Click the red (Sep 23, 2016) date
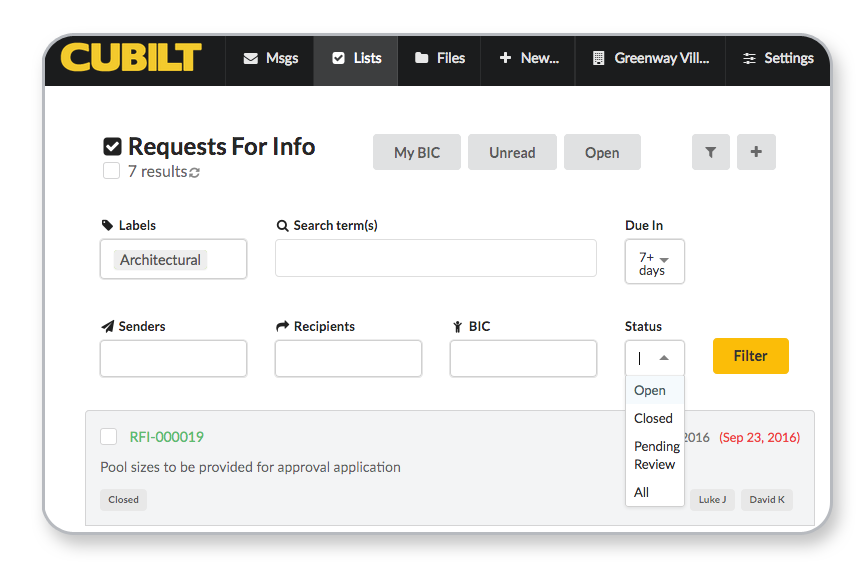Viewport: 856px width, 562px height. (759, 437)
